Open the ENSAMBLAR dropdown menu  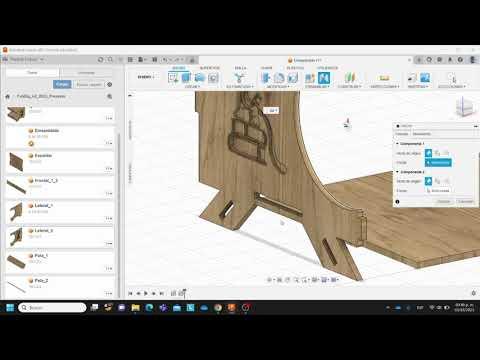[317, 87]
